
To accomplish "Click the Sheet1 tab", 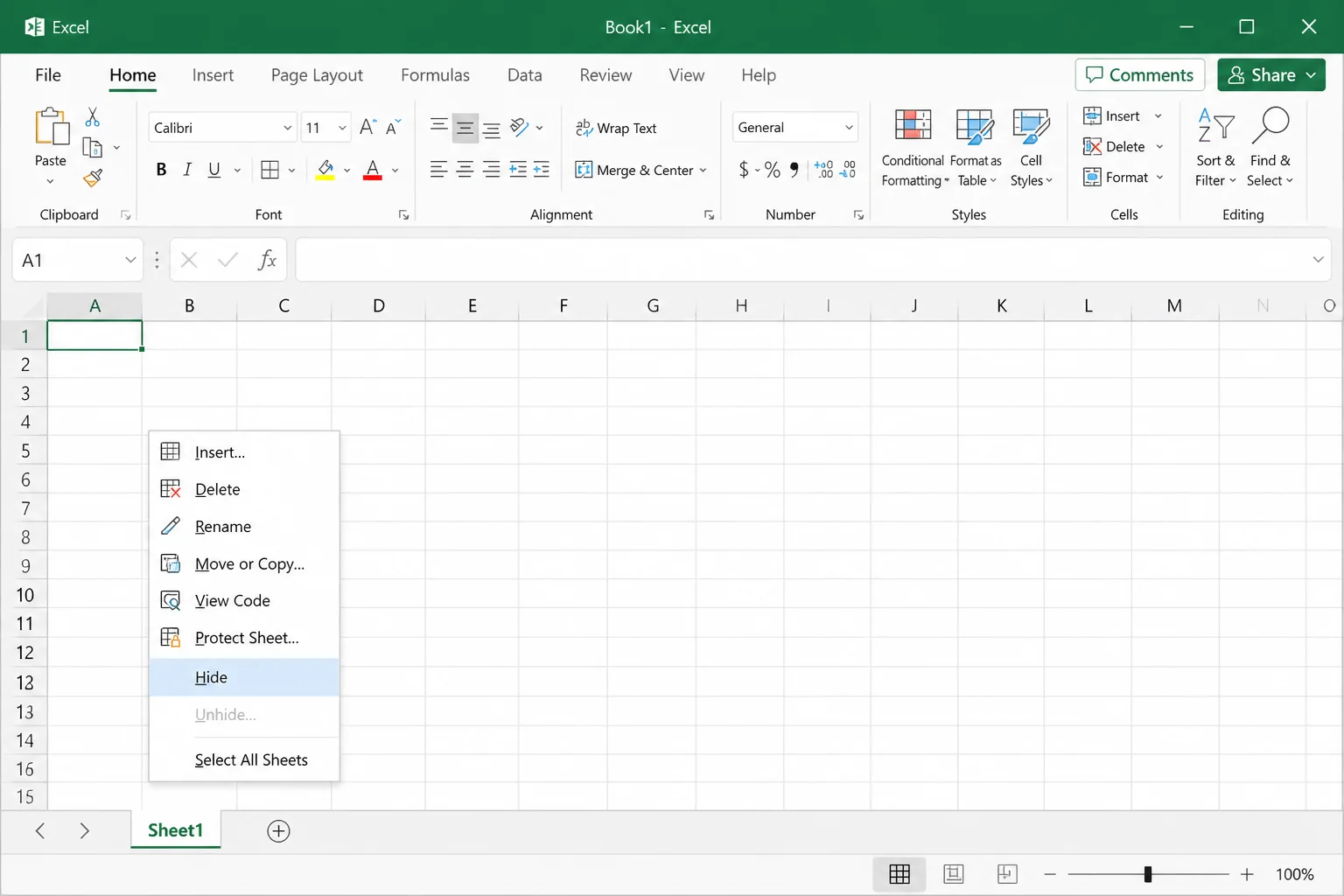I will tap(175, 830).
